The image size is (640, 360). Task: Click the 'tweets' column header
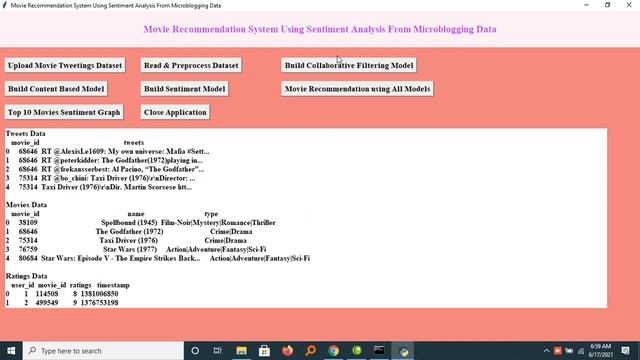tap(134, 142)
